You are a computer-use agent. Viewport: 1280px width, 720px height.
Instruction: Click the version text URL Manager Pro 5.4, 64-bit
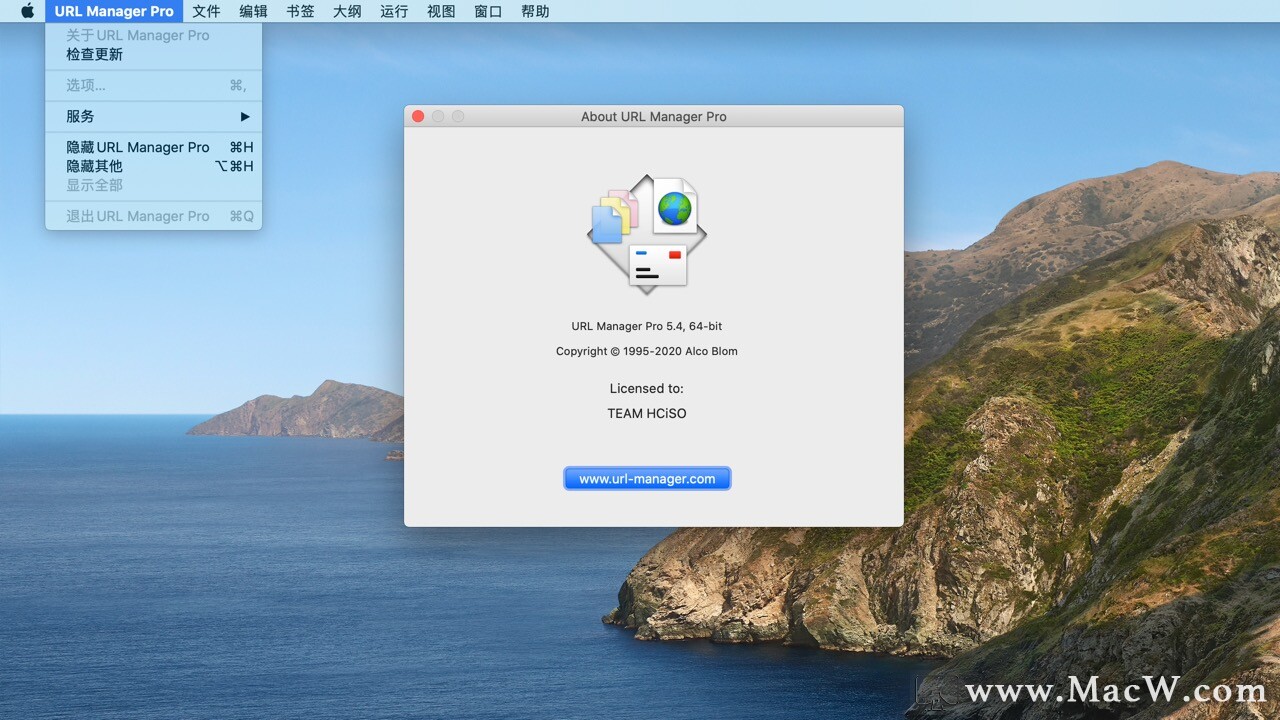point(647,326)
